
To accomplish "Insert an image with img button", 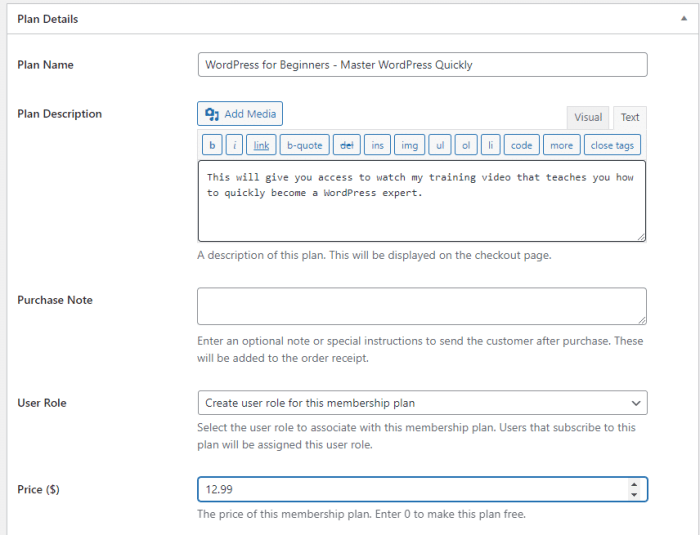I will (409, 145).
